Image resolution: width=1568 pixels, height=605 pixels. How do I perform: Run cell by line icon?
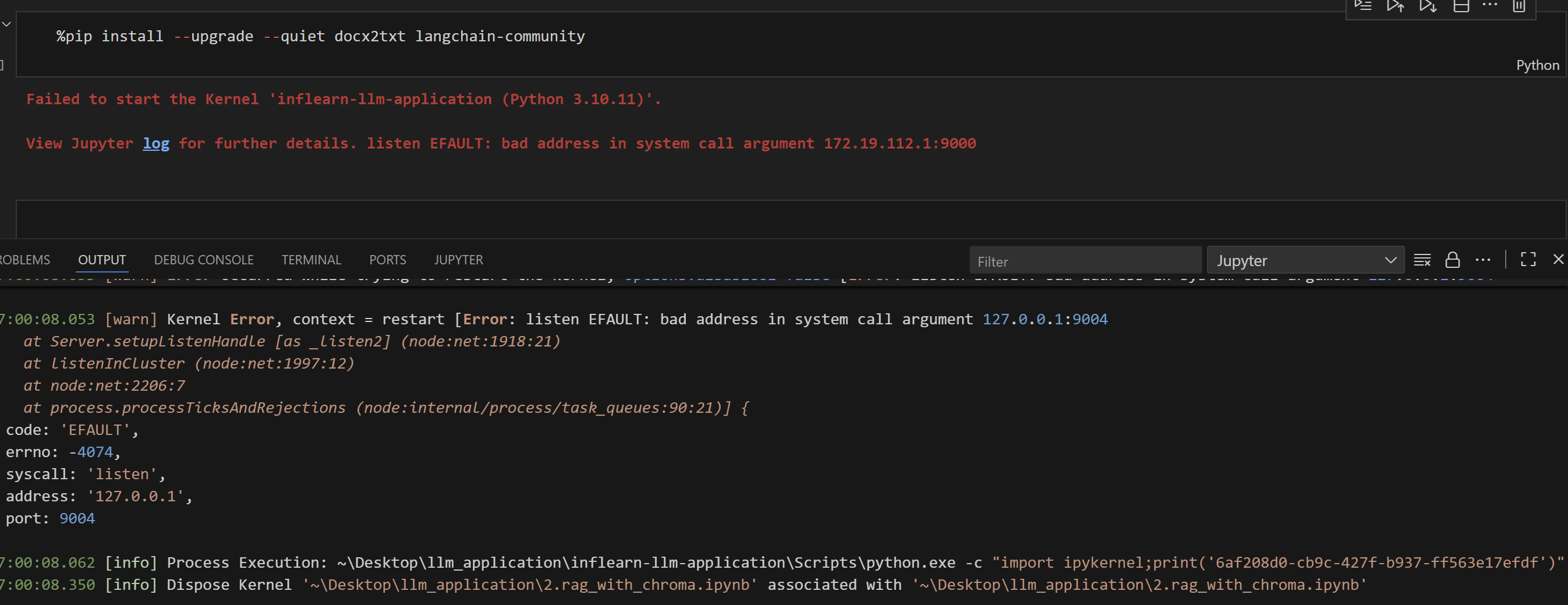(x=1363, y=6)
